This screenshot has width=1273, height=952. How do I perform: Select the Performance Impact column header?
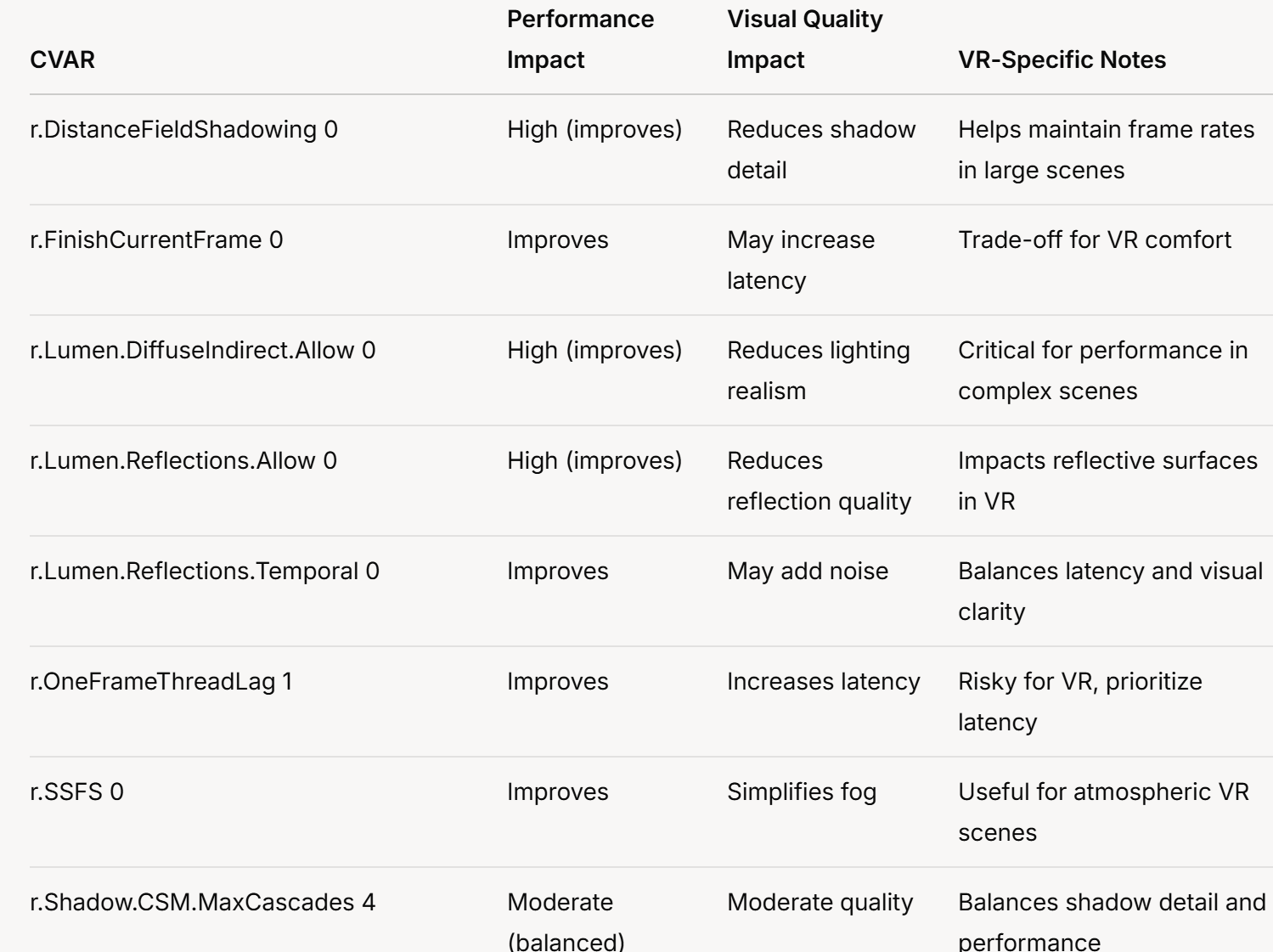pos(580,40)
